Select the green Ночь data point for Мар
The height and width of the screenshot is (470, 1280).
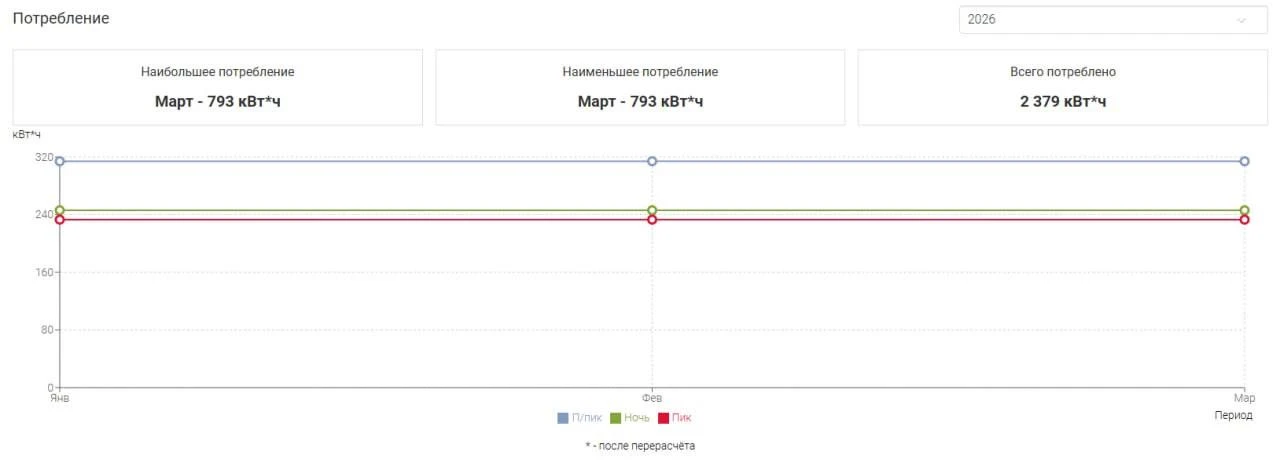[x=1244, y=210]
